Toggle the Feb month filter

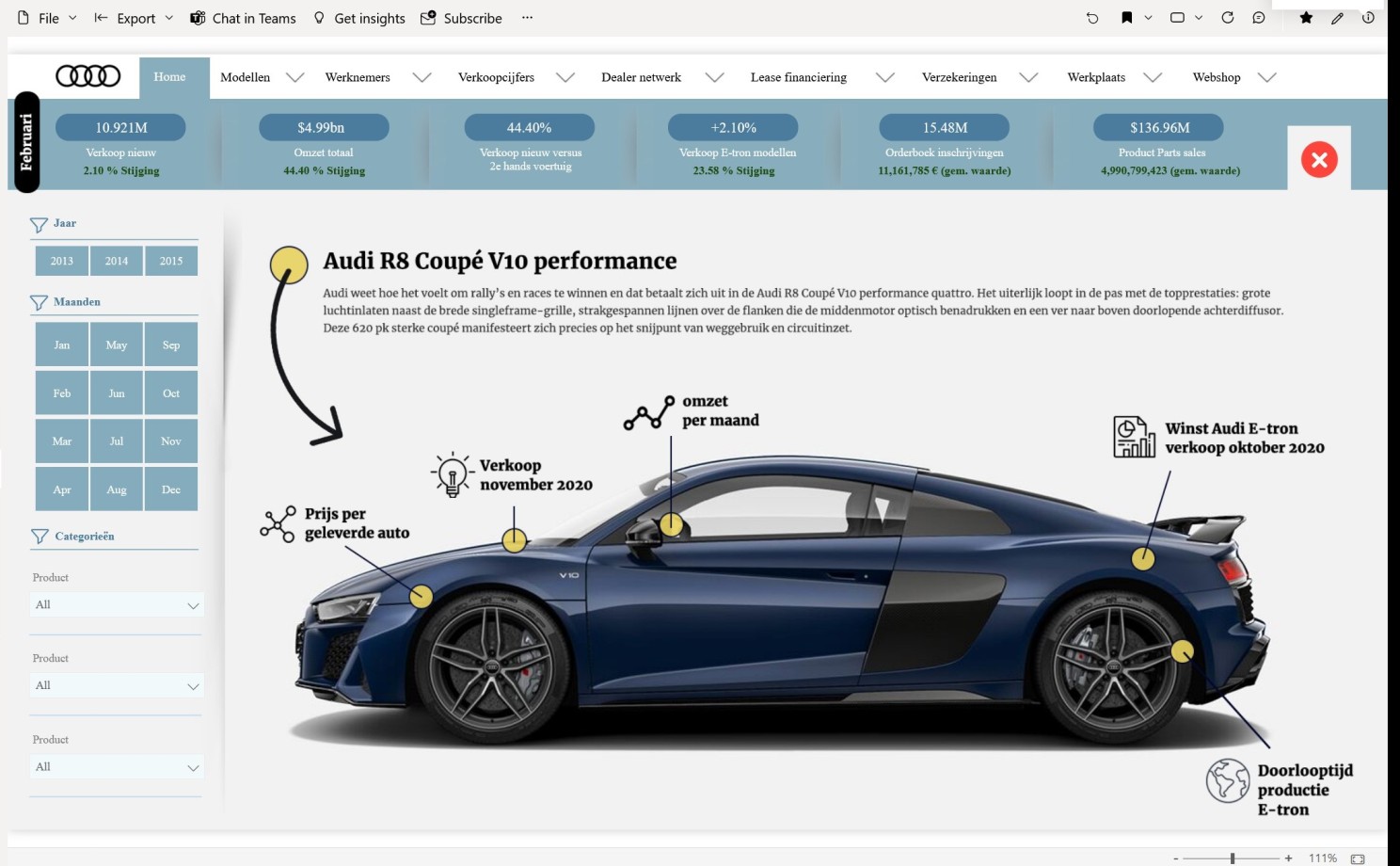pos(62,393)
